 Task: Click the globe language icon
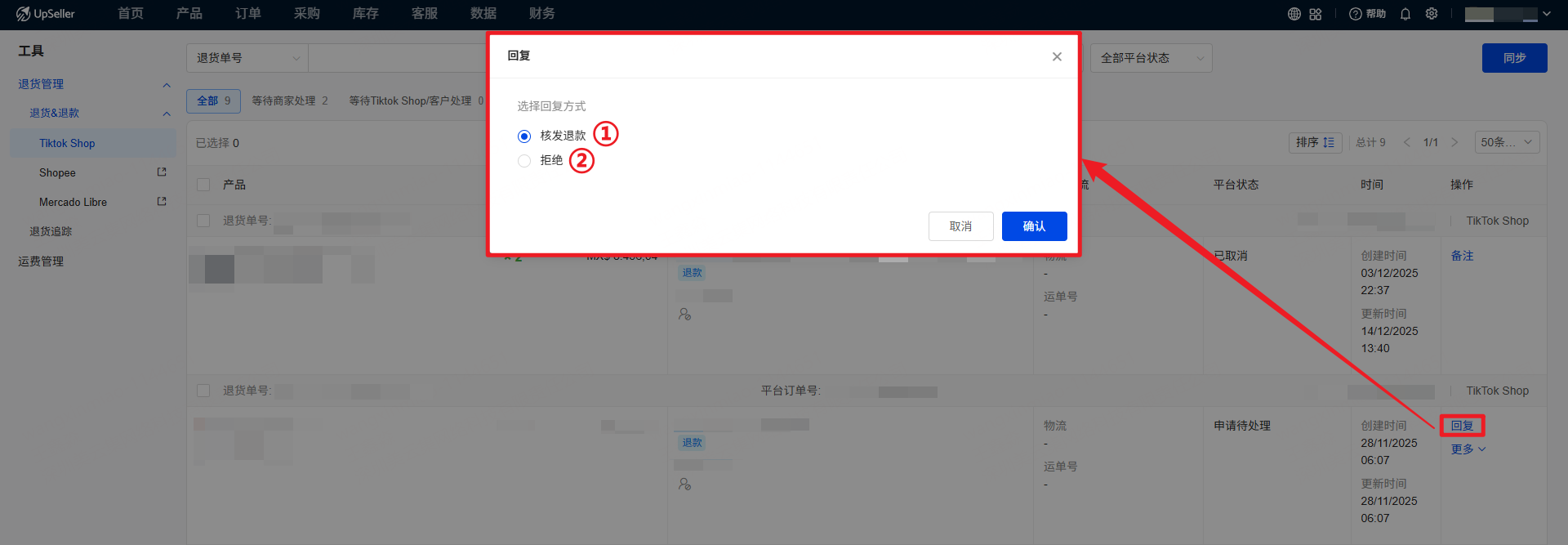[x=1294, y=14]
